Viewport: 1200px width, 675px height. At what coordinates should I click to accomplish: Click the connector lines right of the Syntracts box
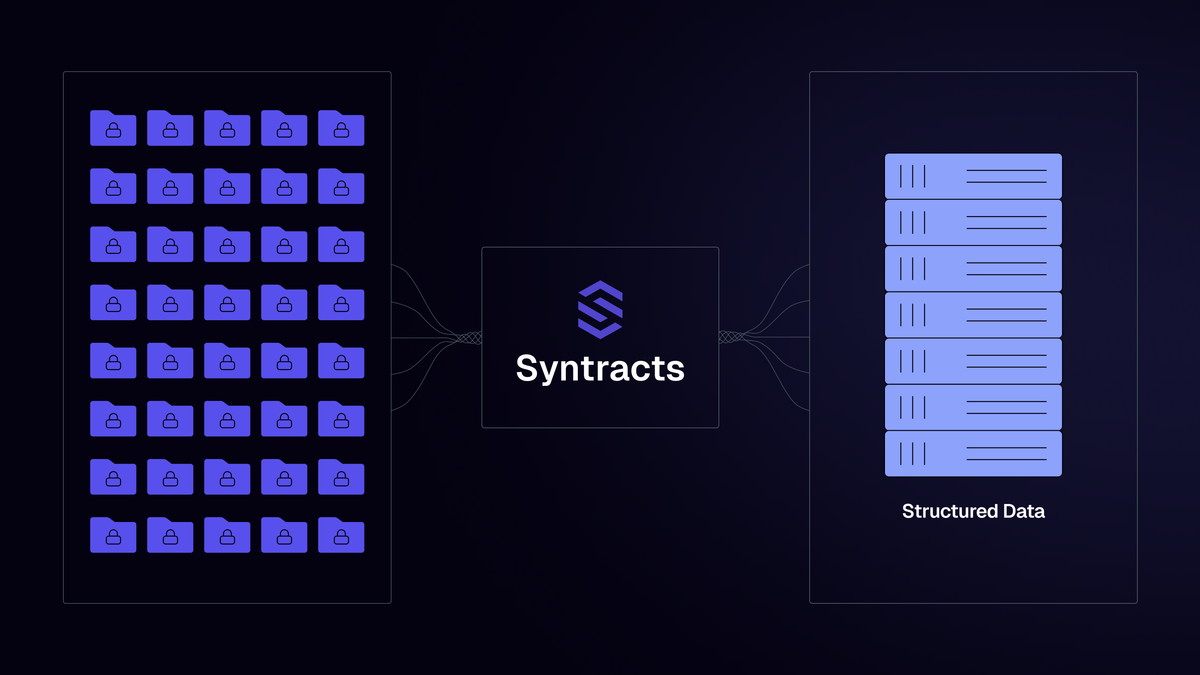click(760, 335)
